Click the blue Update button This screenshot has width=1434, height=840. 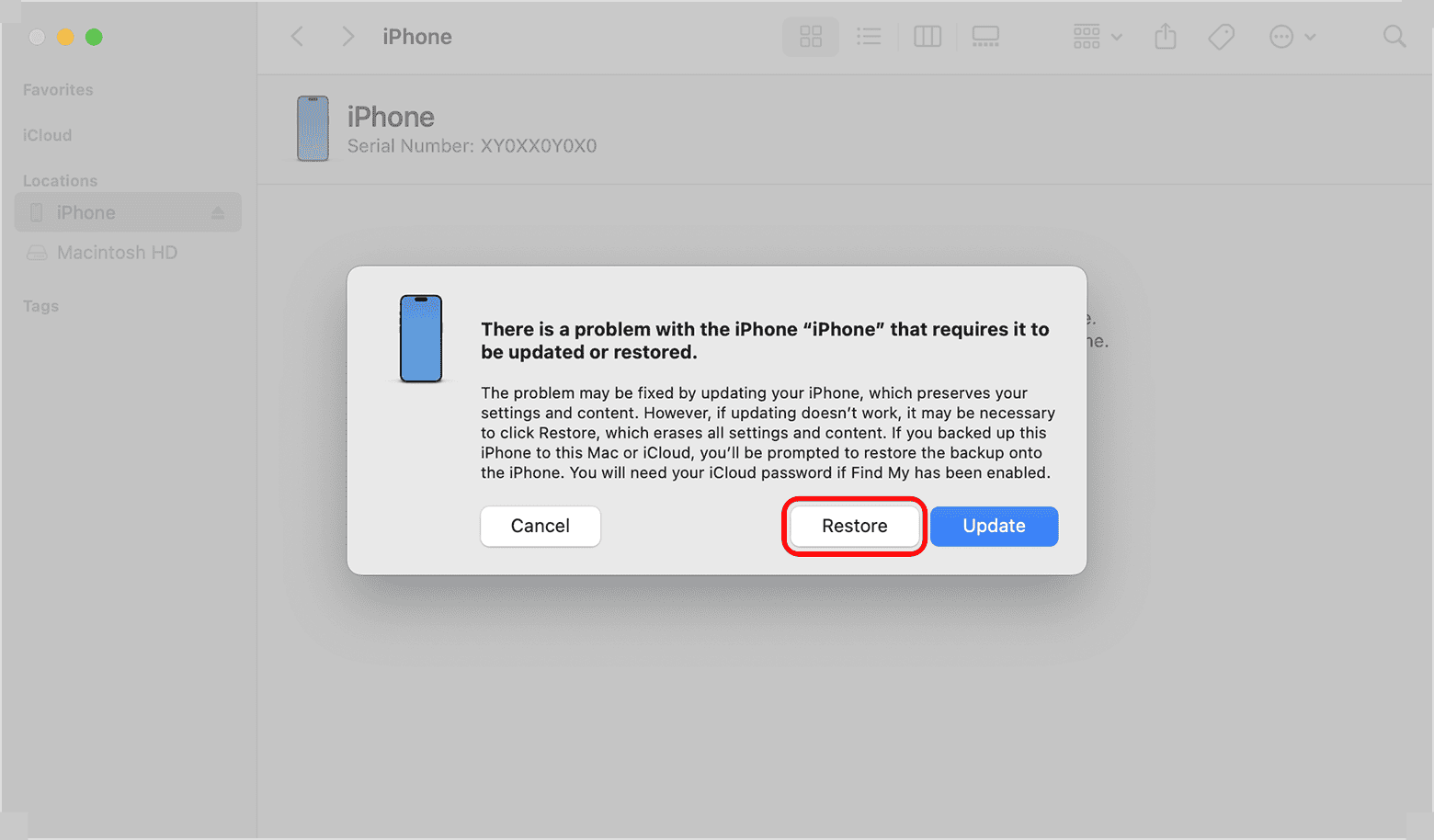coord(994,527)
